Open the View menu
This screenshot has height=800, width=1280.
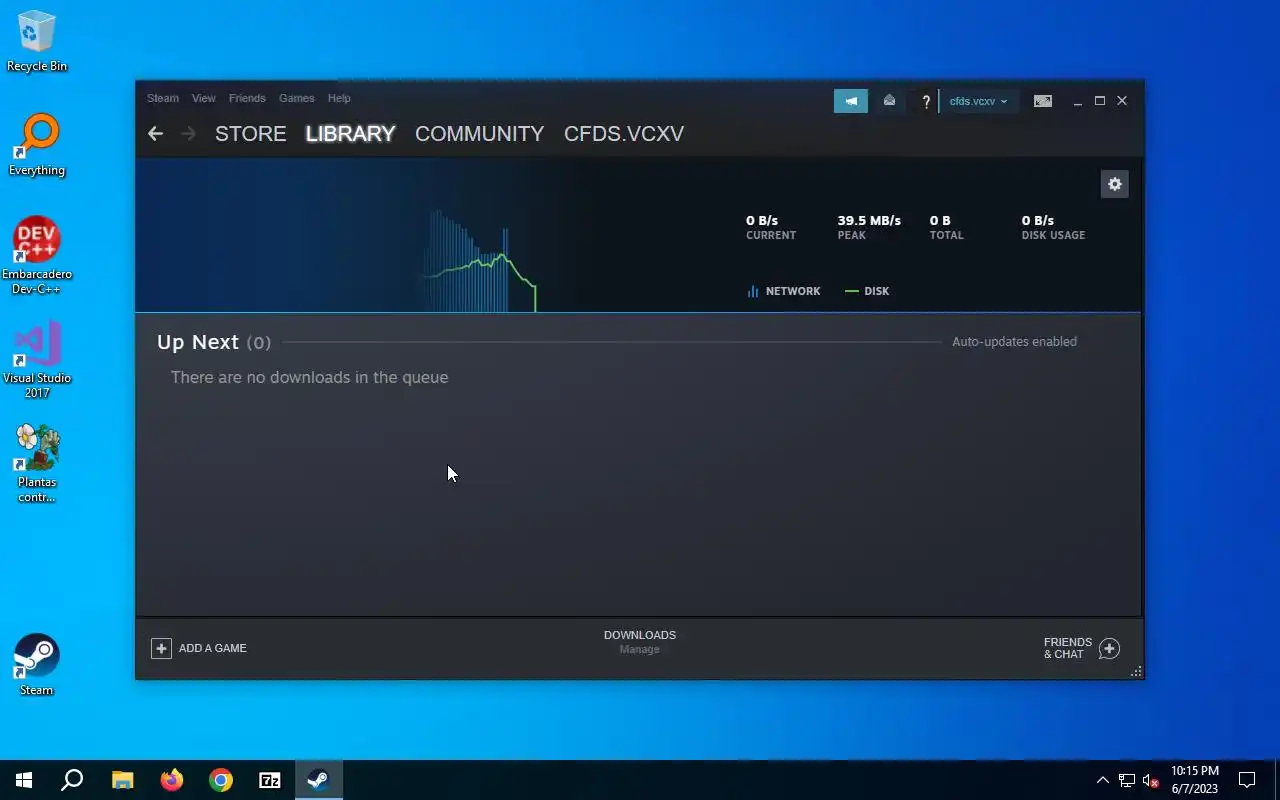point(203,98)
